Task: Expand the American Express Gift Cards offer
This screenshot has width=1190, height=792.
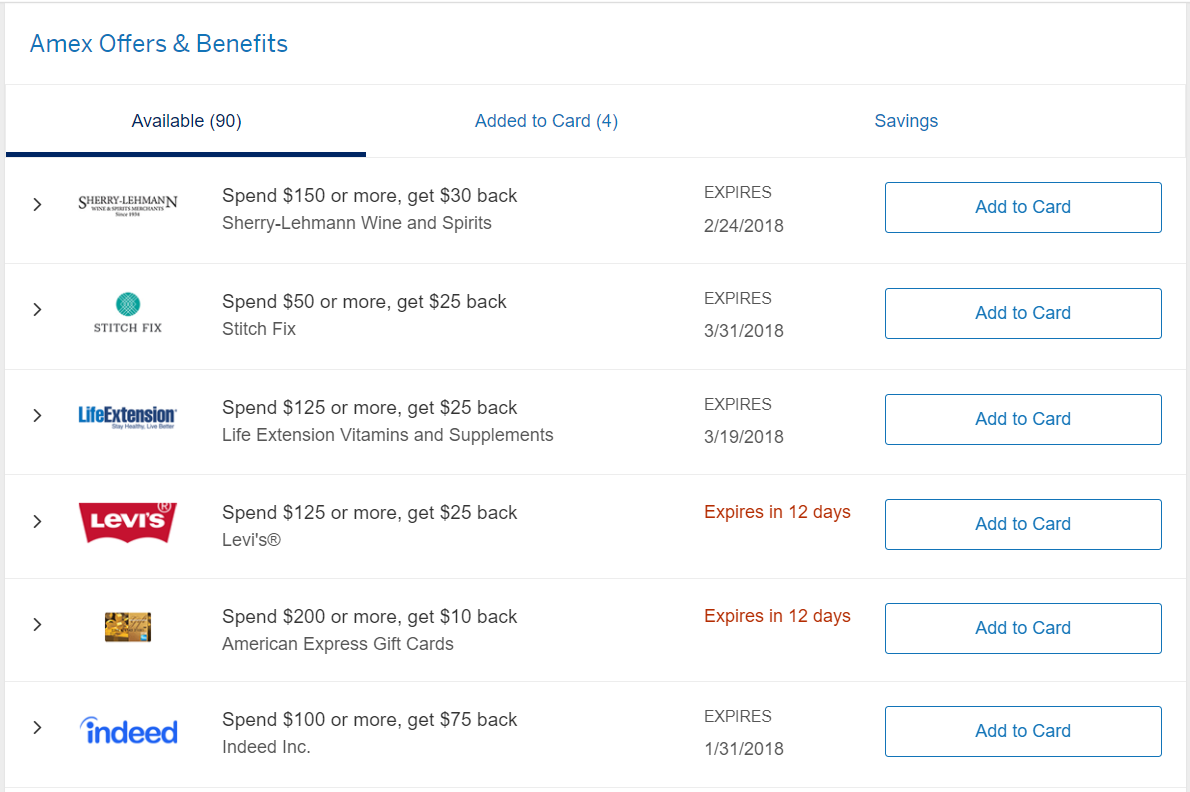Action: (37, 627)
